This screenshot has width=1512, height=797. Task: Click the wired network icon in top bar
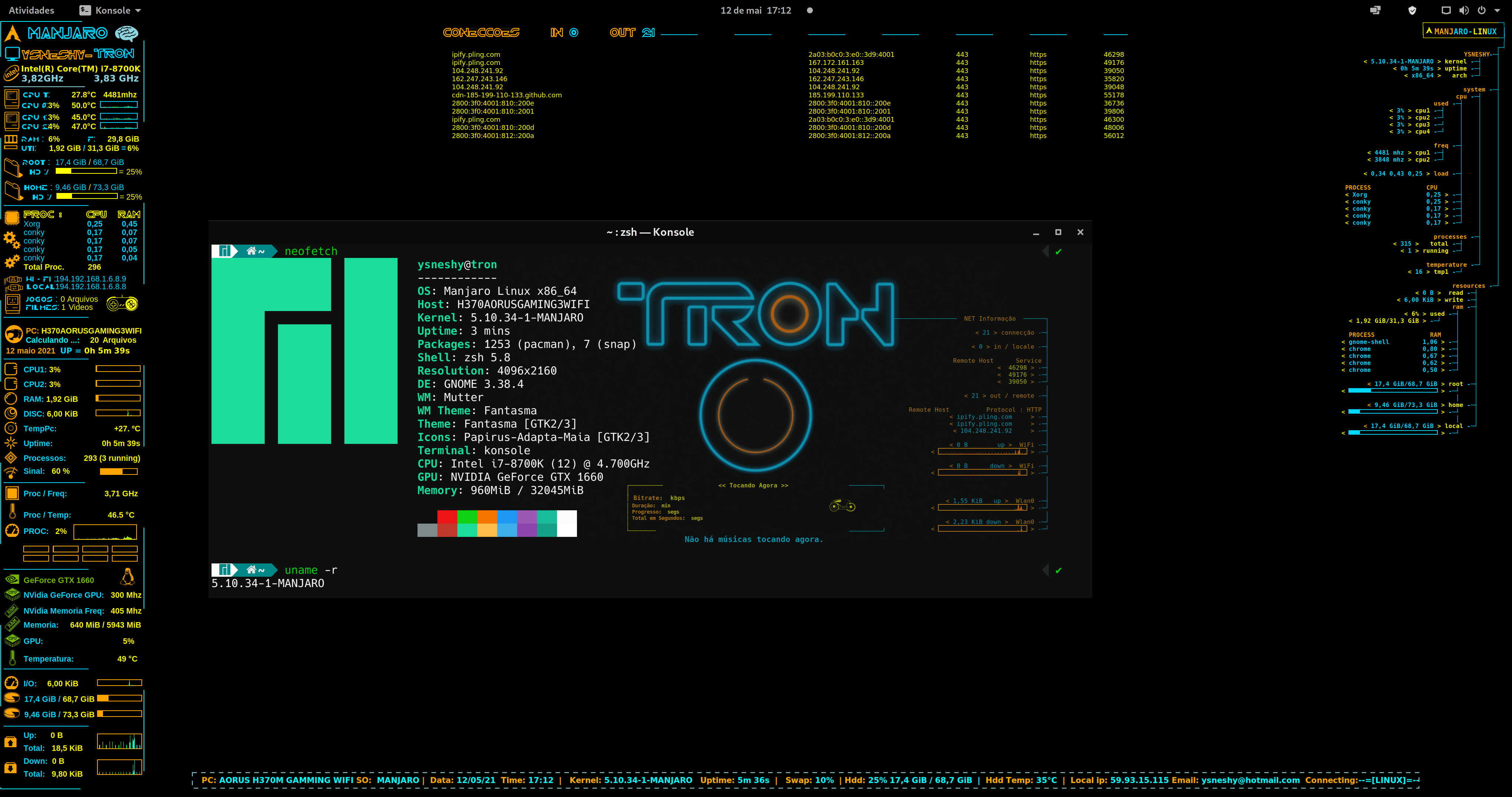[x=1446, y=10]
